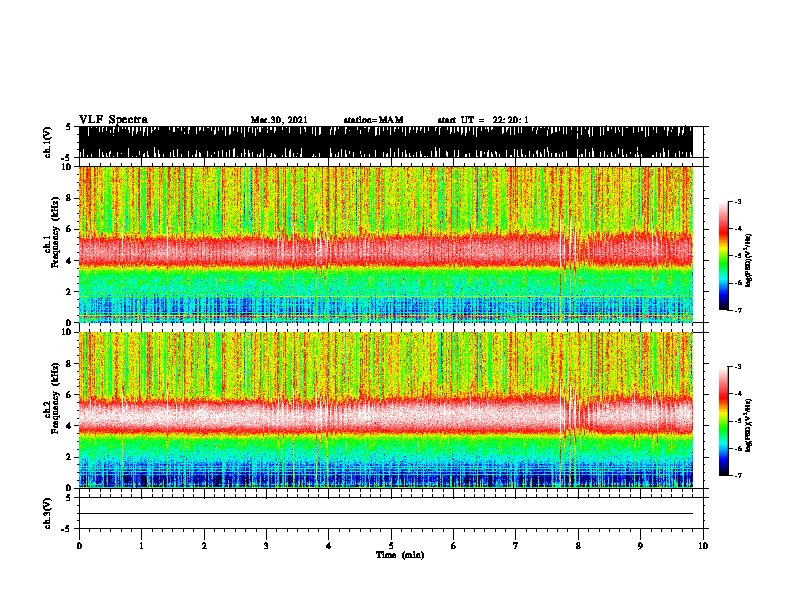
Task: Click the ch.2 color scale 'log(PSD)' unit label
Action: click(749, 425)
